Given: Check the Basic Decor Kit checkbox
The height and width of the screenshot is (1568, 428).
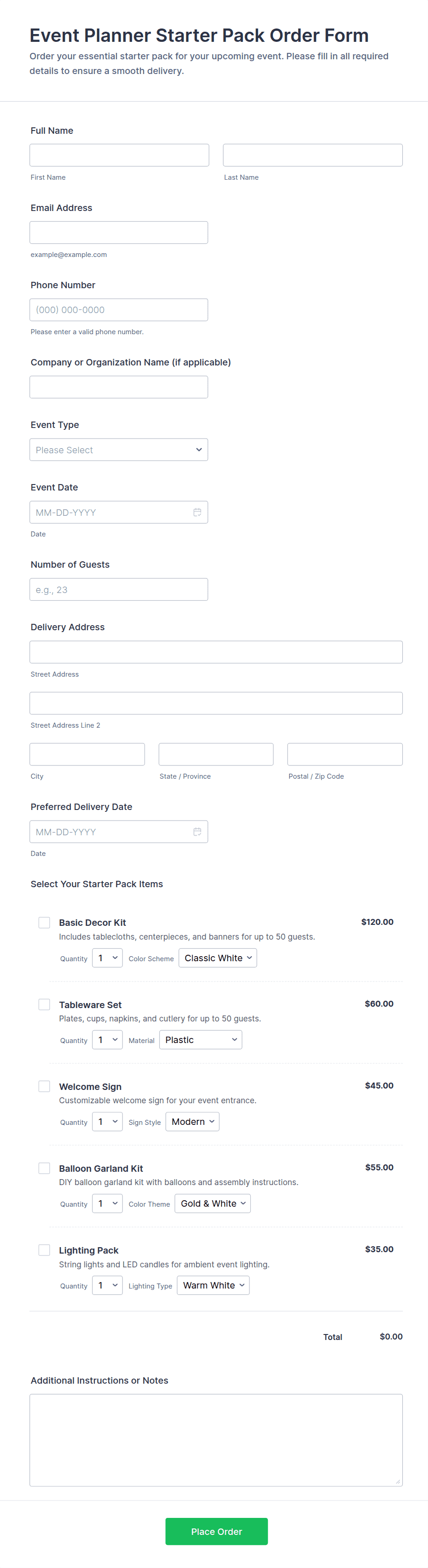Looking at the screenshot, I should pyautogui.click(x=45, y=922).
